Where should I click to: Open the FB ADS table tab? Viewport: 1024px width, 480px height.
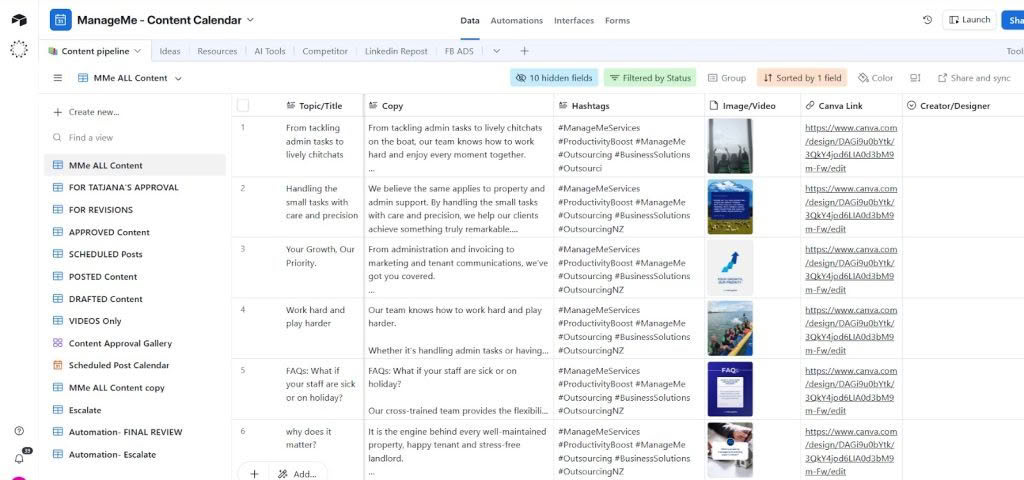tap(459, 51)
